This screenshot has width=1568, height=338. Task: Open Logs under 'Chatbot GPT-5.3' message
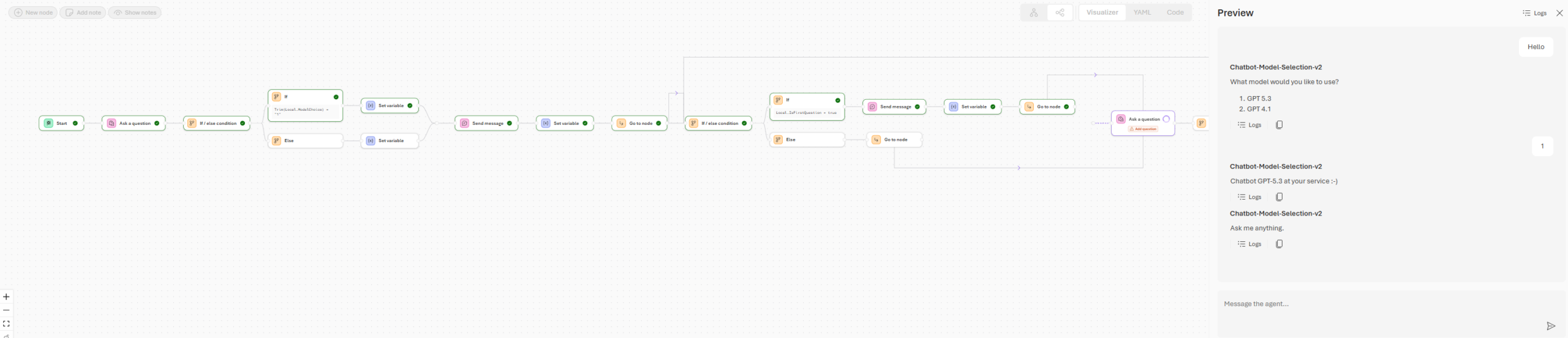[1249, 197]
